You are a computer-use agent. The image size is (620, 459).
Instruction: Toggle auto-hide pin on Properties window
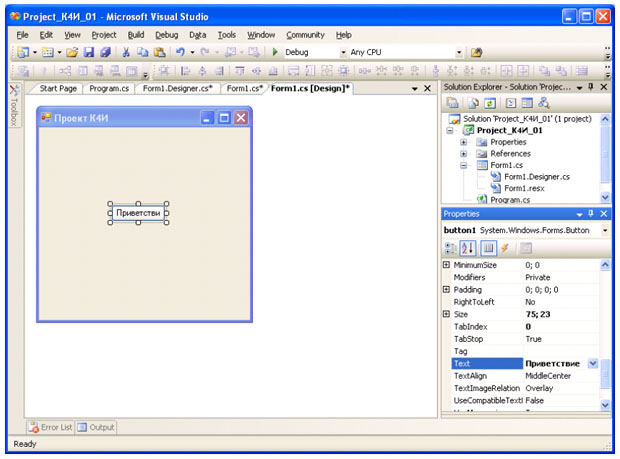point(591,213)
